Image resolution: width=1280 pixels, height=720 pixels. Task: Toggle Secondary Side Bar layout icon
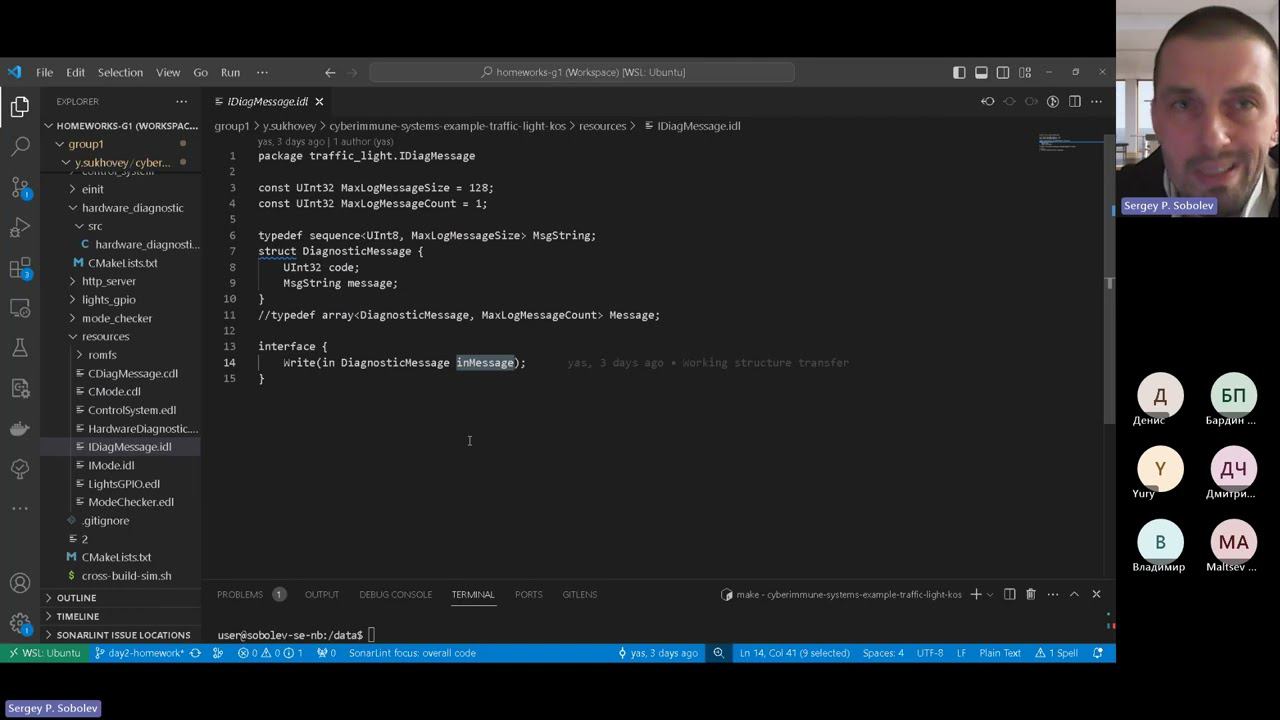click(x=1003, y=72)
